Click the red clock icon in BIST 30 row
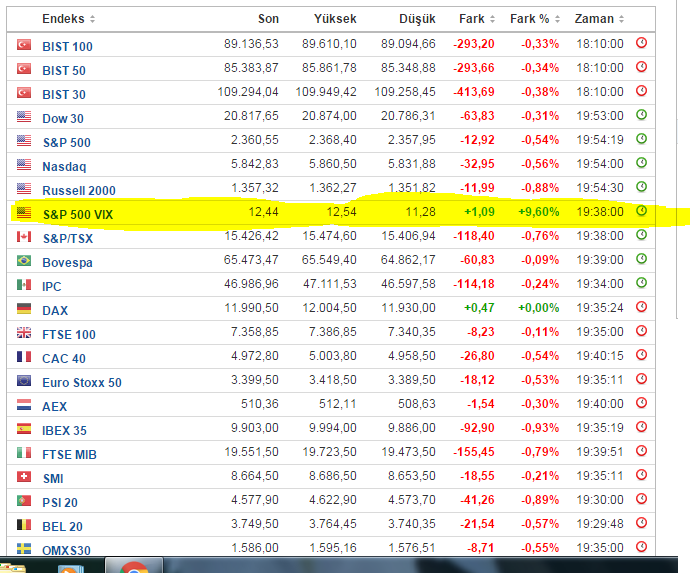The height and width of the screenshot is (573, 690). (x=642, y=91)
